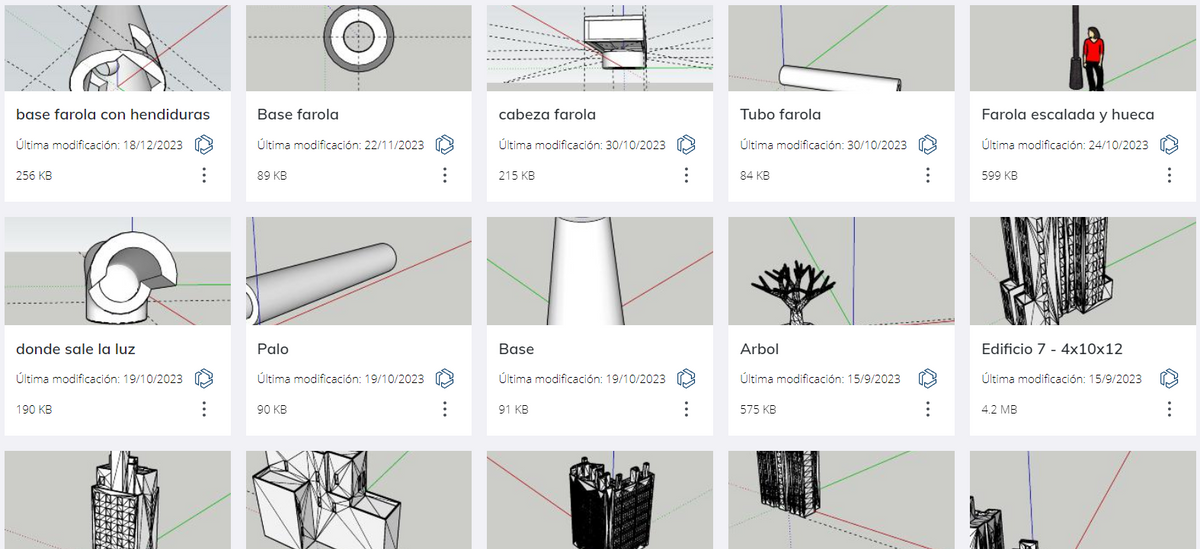Viewport: 1200px width, 549px height.
Task: Click SketchUp icon on Base farola card
Action: (x=445, y=145)
